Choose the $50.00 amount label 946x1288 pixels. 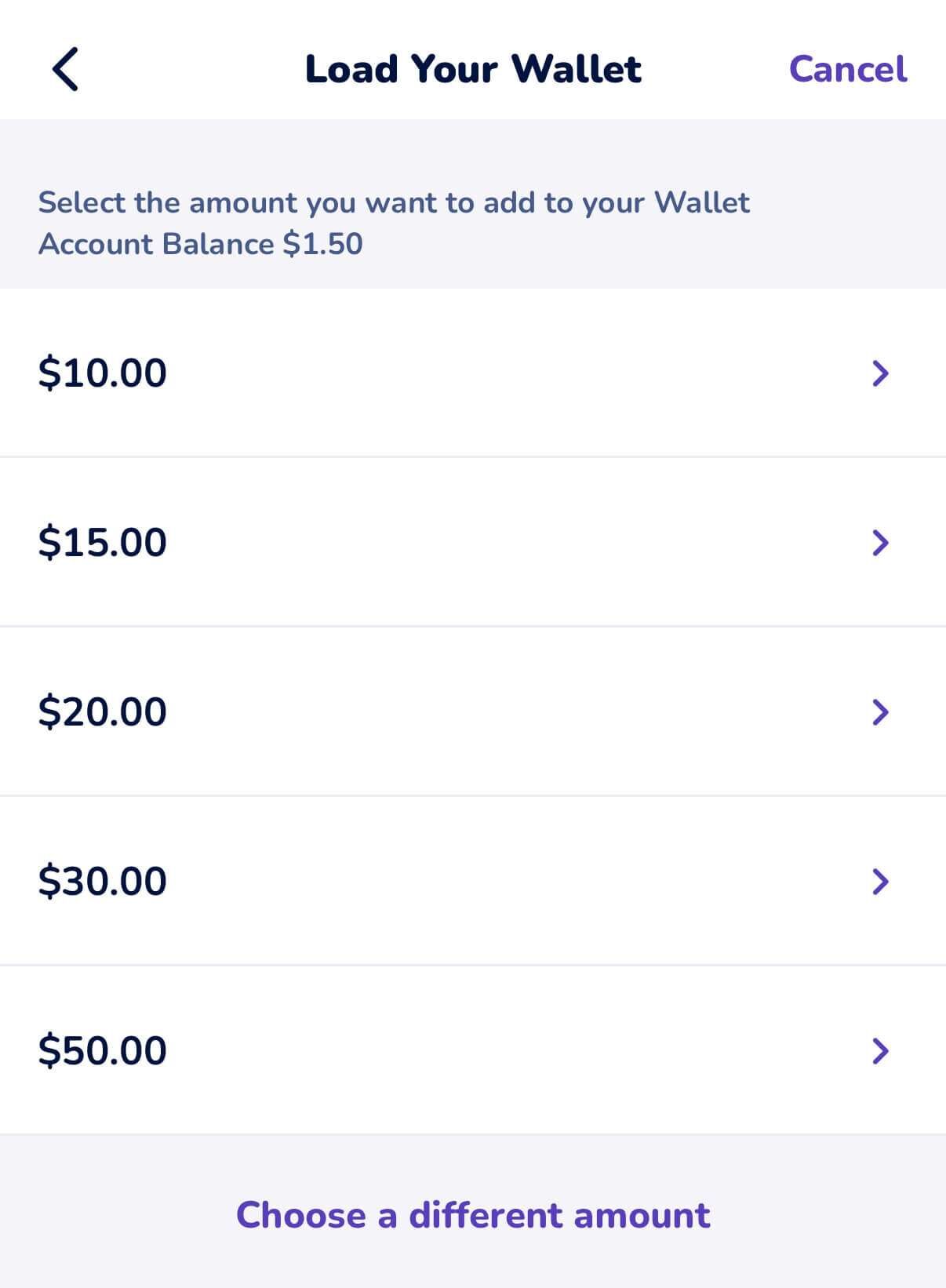(103, 1050)
